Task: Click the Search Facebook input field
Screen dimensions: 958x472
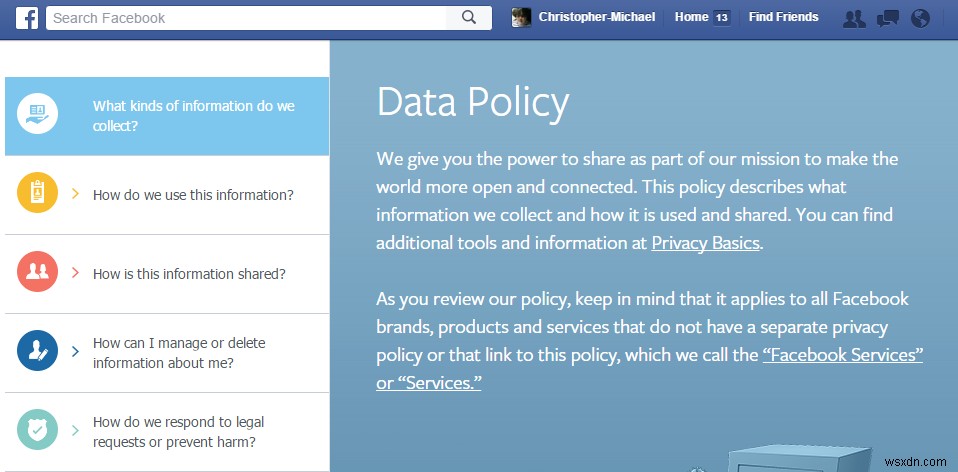Action: pyautogui.click(x=245, y=18)
